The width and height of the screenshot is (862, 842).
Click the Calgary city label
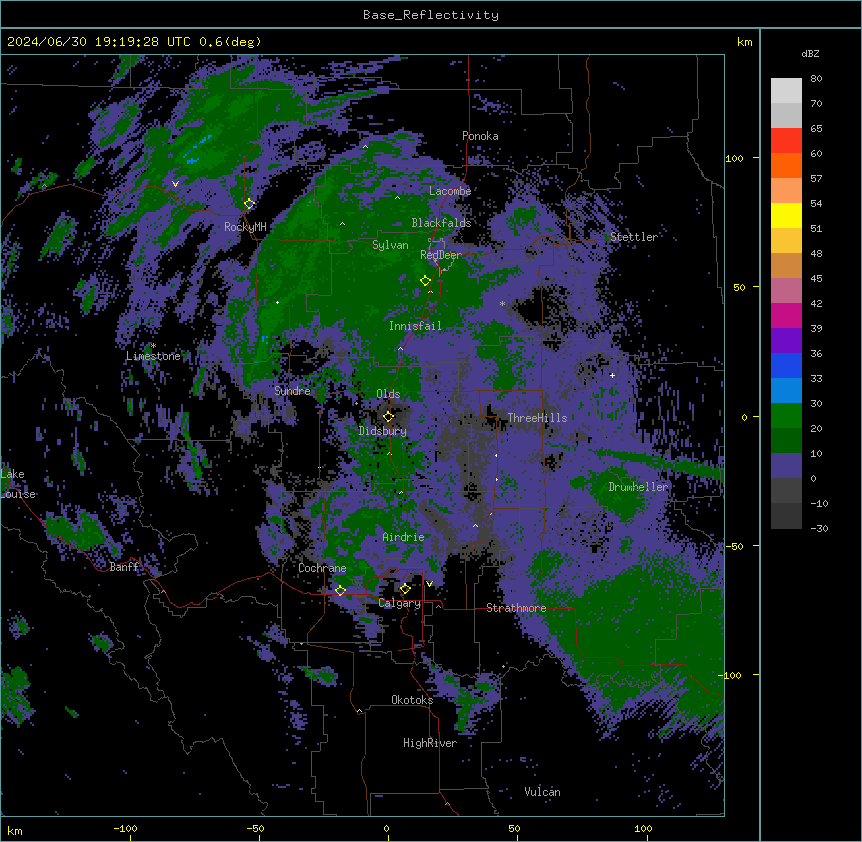pos(399,603)
